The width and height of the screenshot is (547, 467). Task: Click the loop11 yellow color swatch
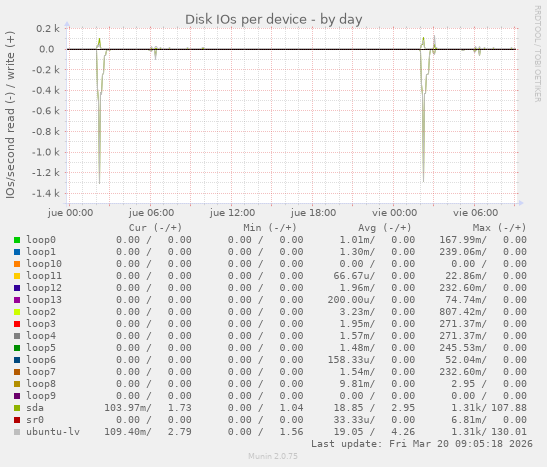pos(17,276)
